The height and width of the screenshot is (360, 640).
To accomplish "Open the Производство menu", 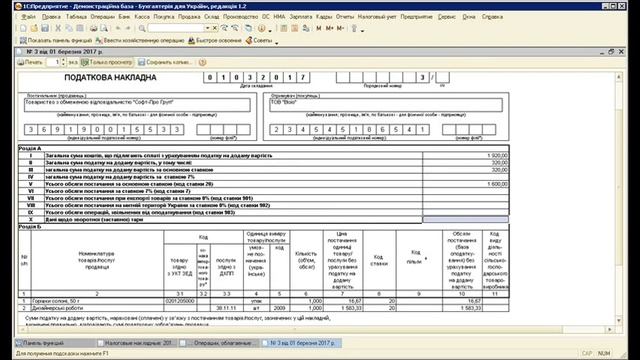I will [x=240, y=17].
